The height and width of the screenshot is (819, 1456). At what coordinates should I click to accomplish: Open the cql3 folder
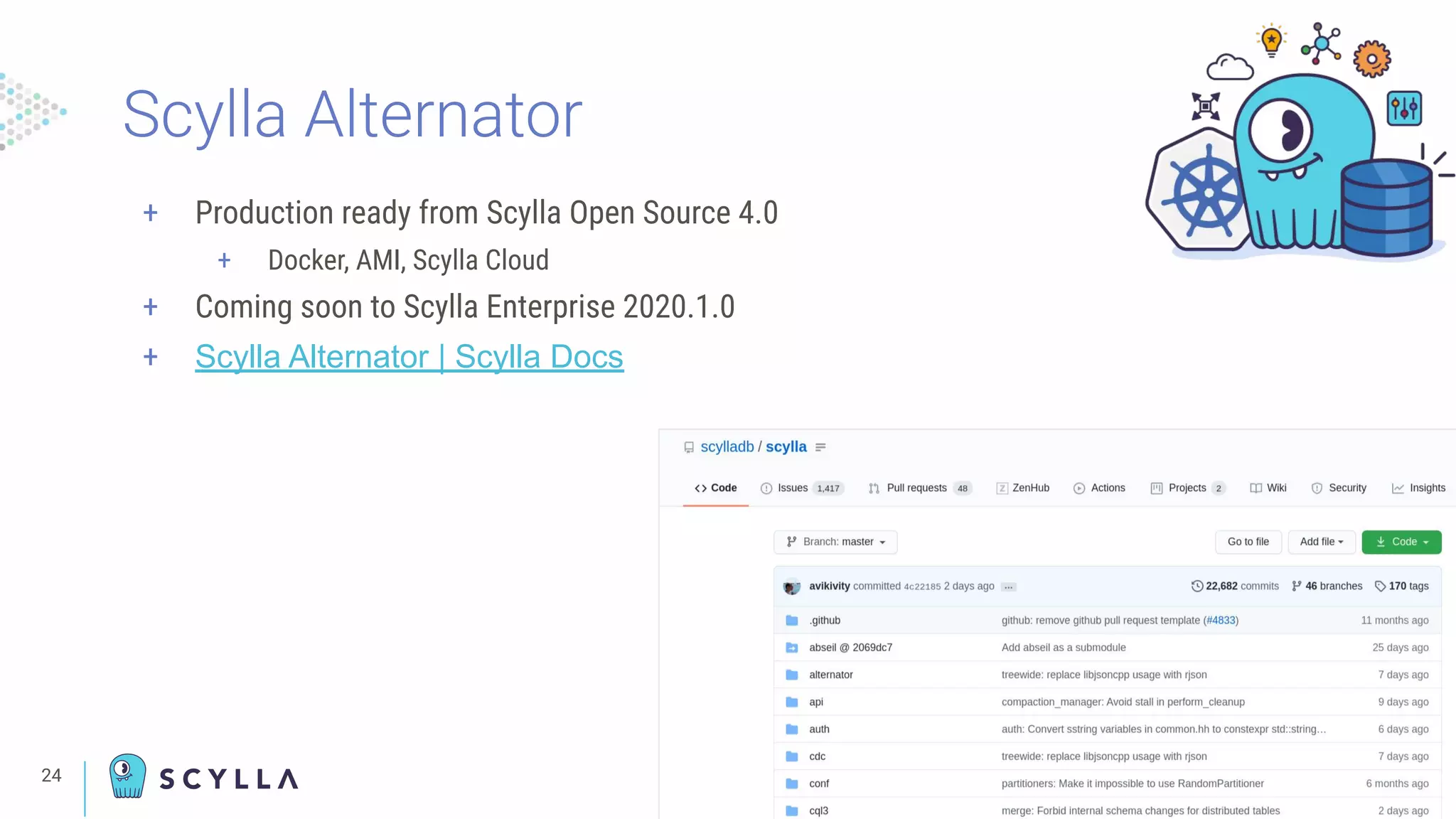818,810
